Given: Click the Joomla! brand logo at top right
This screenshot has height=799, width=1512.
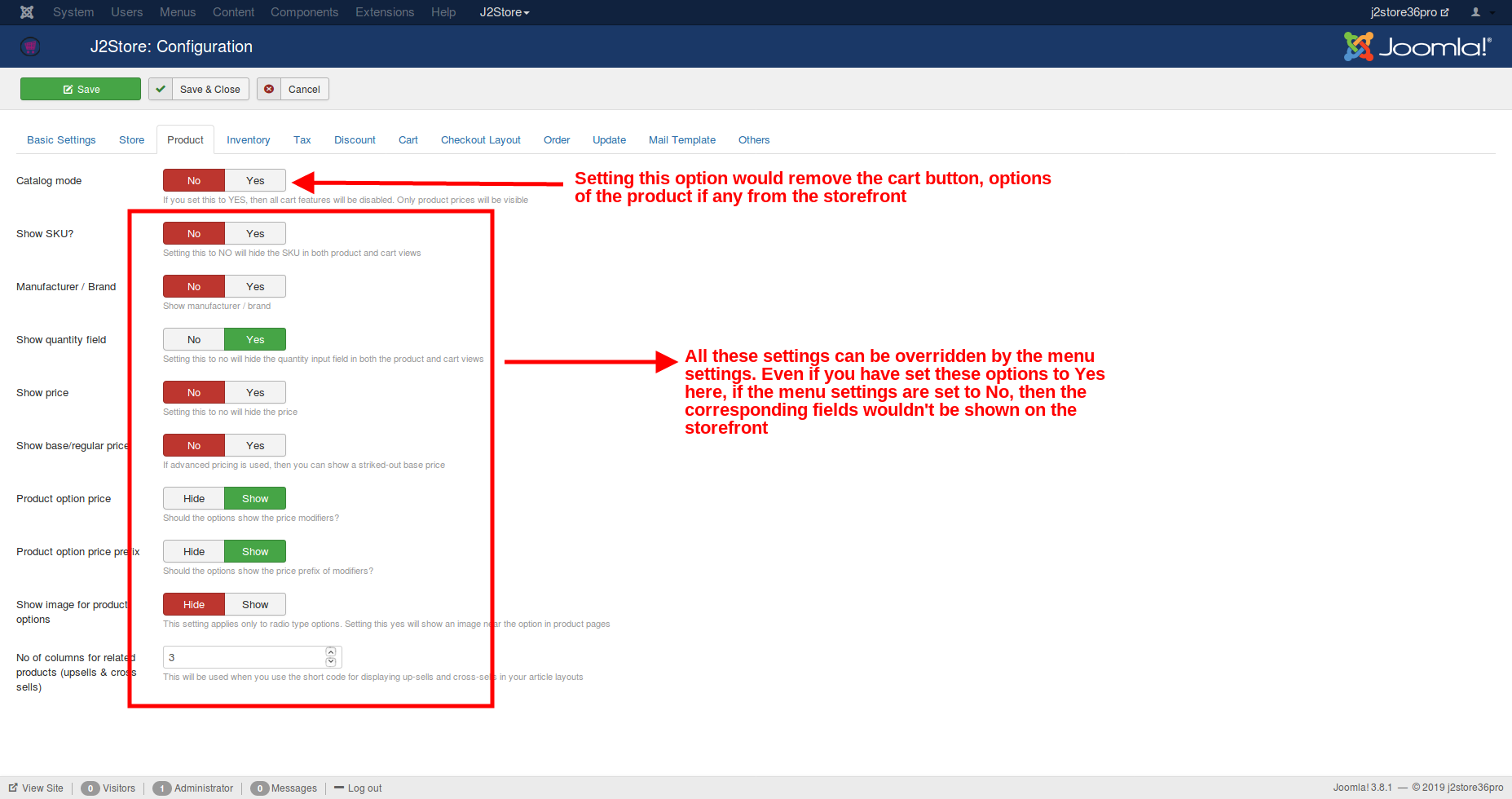Looking at the screenshot, I should point(1417,46).
